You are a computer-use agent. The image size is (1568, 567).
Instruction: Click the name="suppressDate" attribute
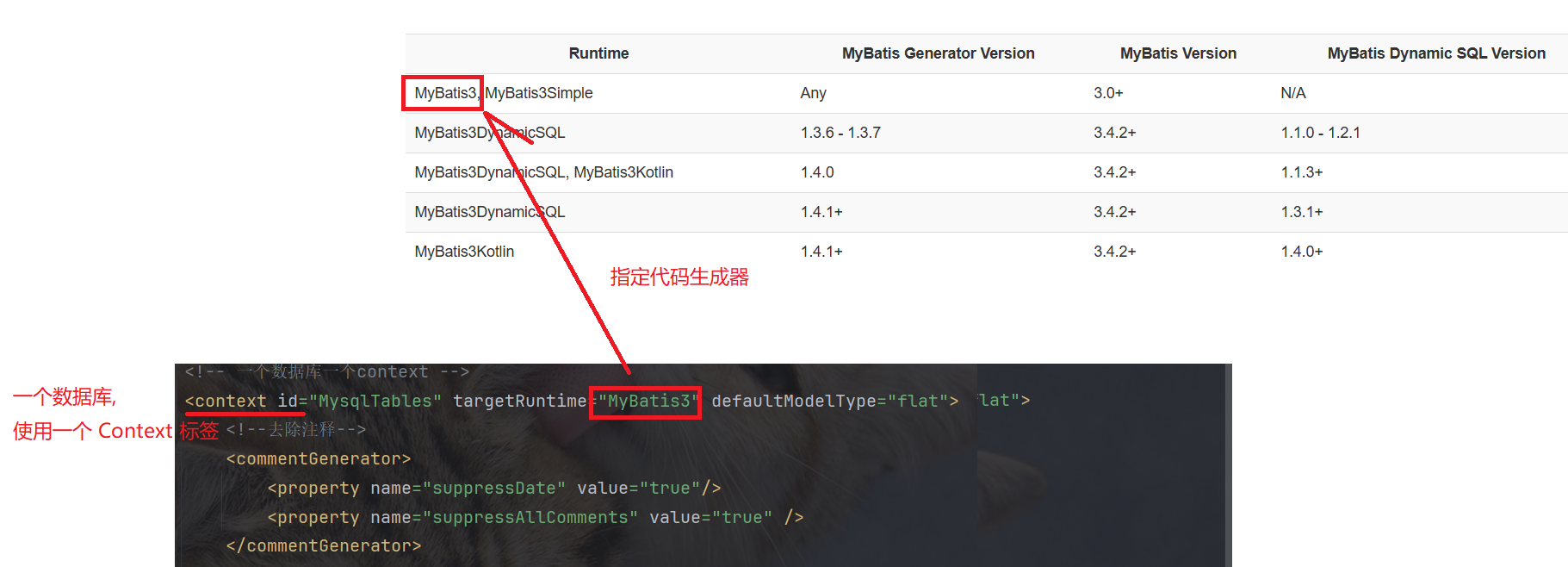click(x=468, y=489)
